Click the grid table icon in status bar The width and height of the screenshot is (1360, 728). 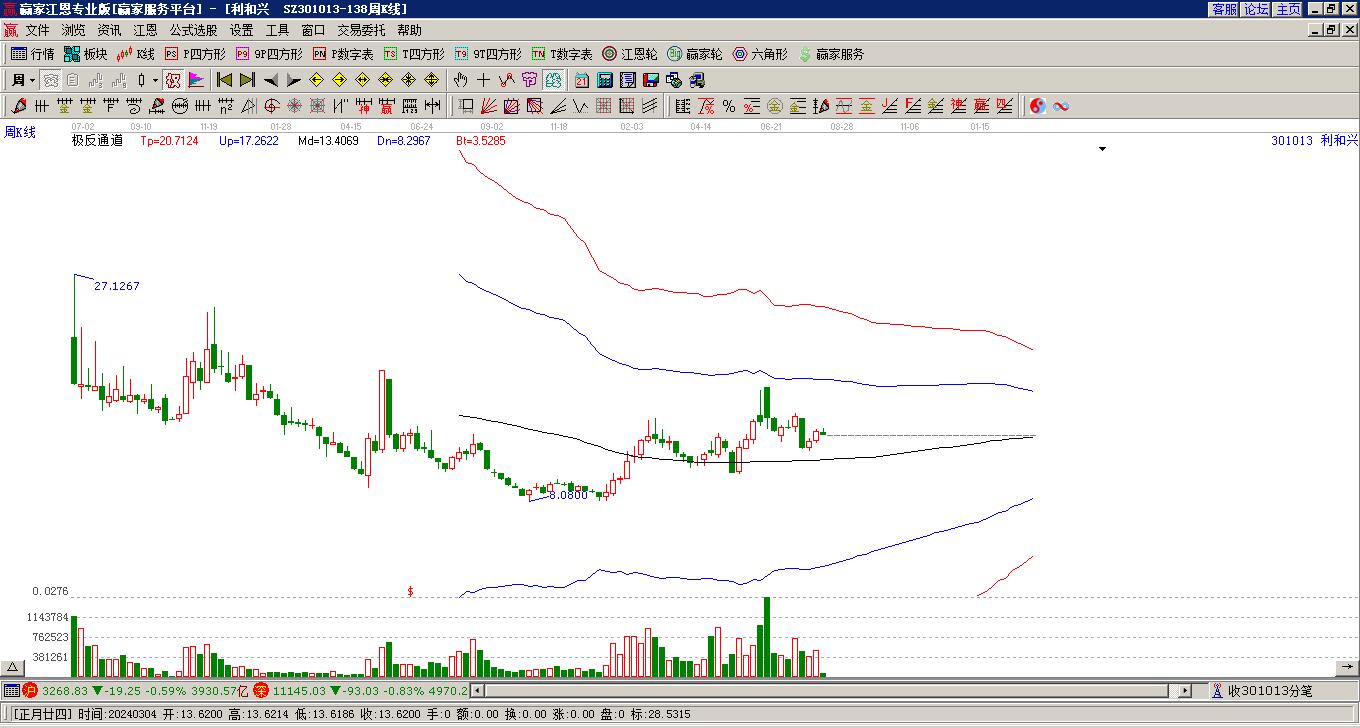pyautogui.click(x=11, y=690)
